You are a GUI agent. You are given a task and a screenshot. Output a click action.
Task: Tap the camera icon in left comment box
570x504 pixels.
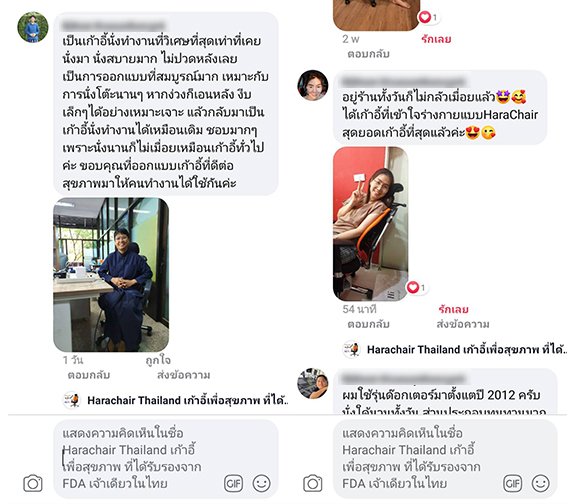point(33,483)
